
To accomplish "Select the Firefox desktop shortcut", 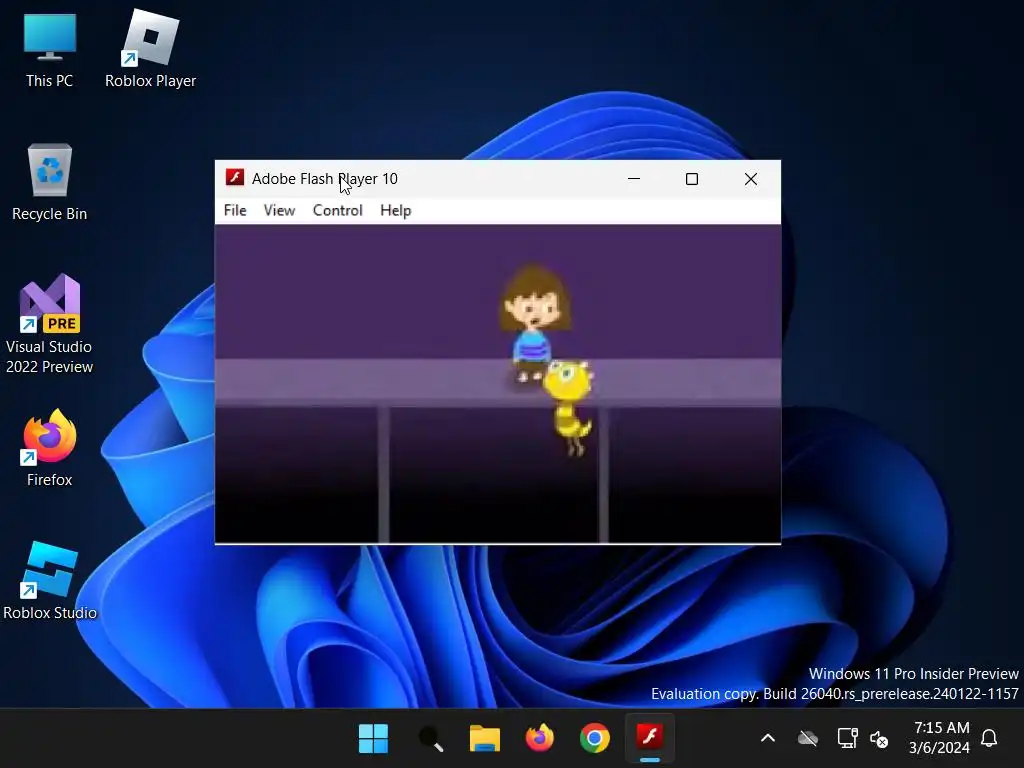I will click(50, 448).
